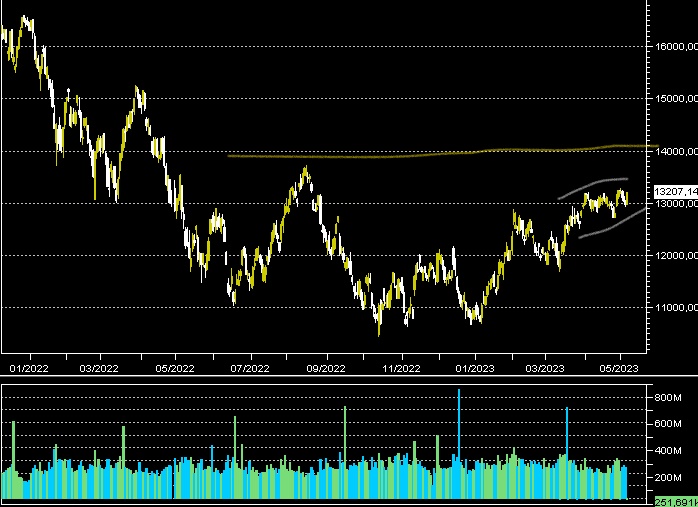The width and height of the screenshot is (698, 507).
Task: Click the 800M volume axis label
Action: coord(668,397)
